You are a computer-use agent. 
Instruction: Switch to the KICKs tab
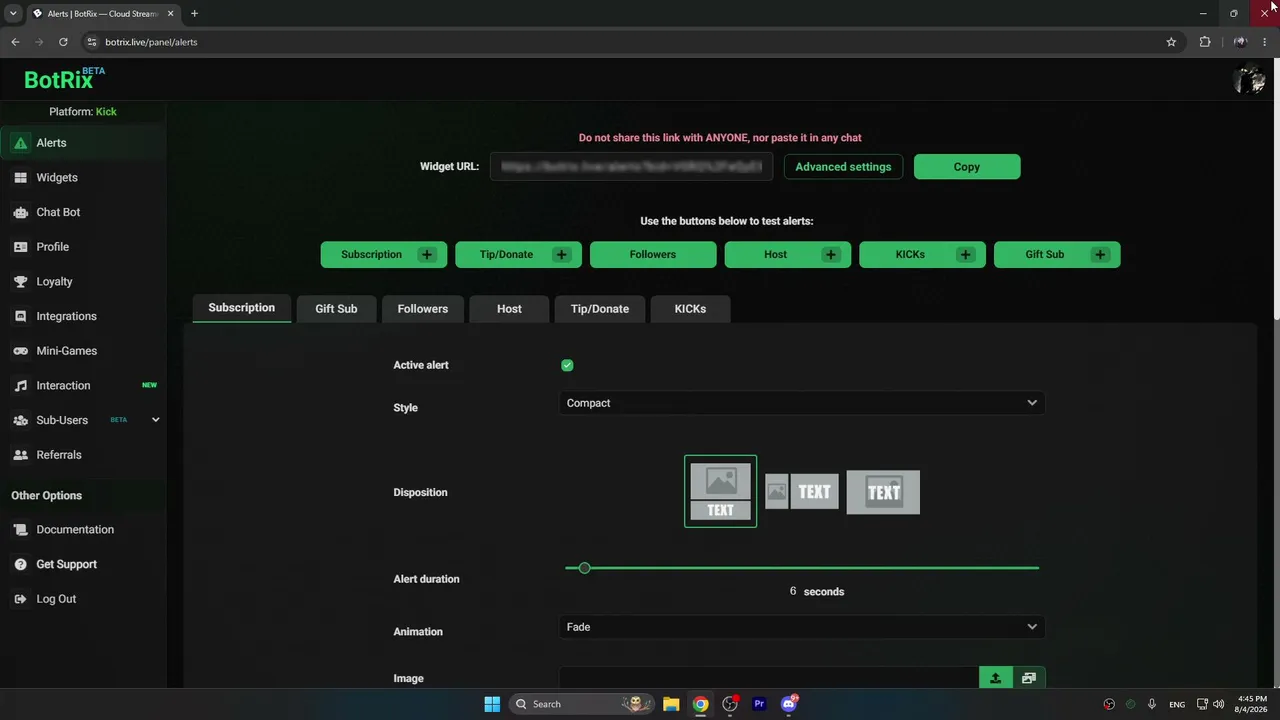(x=690, y=309)
